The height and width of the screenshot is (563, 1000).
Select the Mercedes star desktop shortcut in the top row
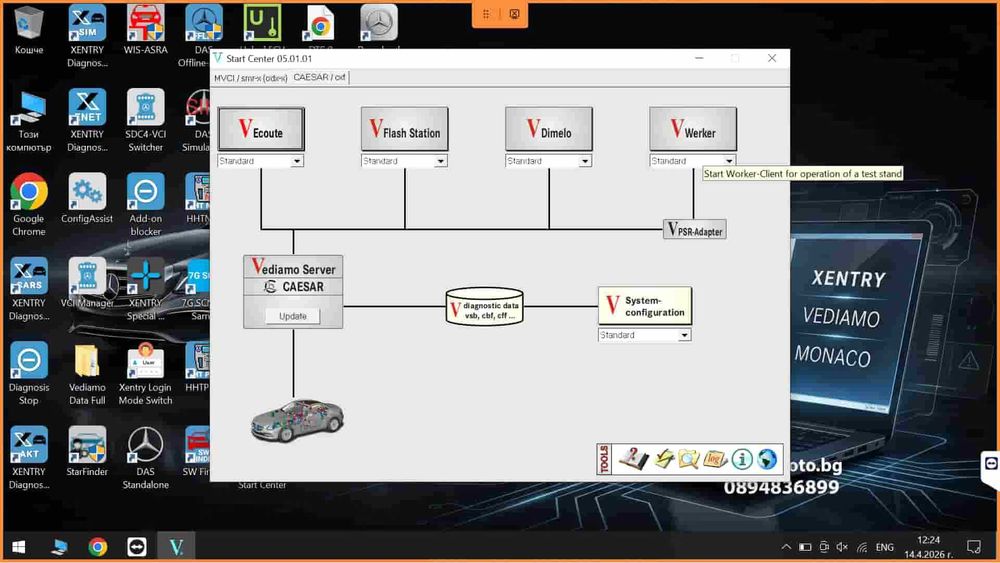(379, 24)
